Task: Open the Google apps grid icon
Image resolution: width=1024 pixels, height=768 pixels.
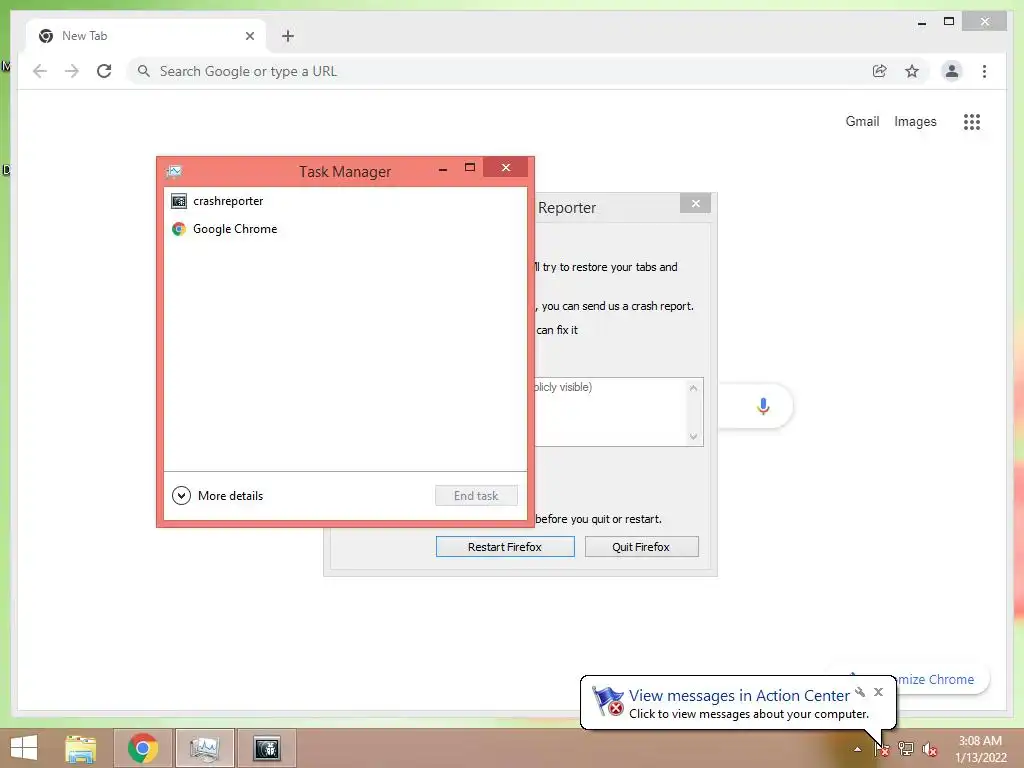Action: click(972, 121)
